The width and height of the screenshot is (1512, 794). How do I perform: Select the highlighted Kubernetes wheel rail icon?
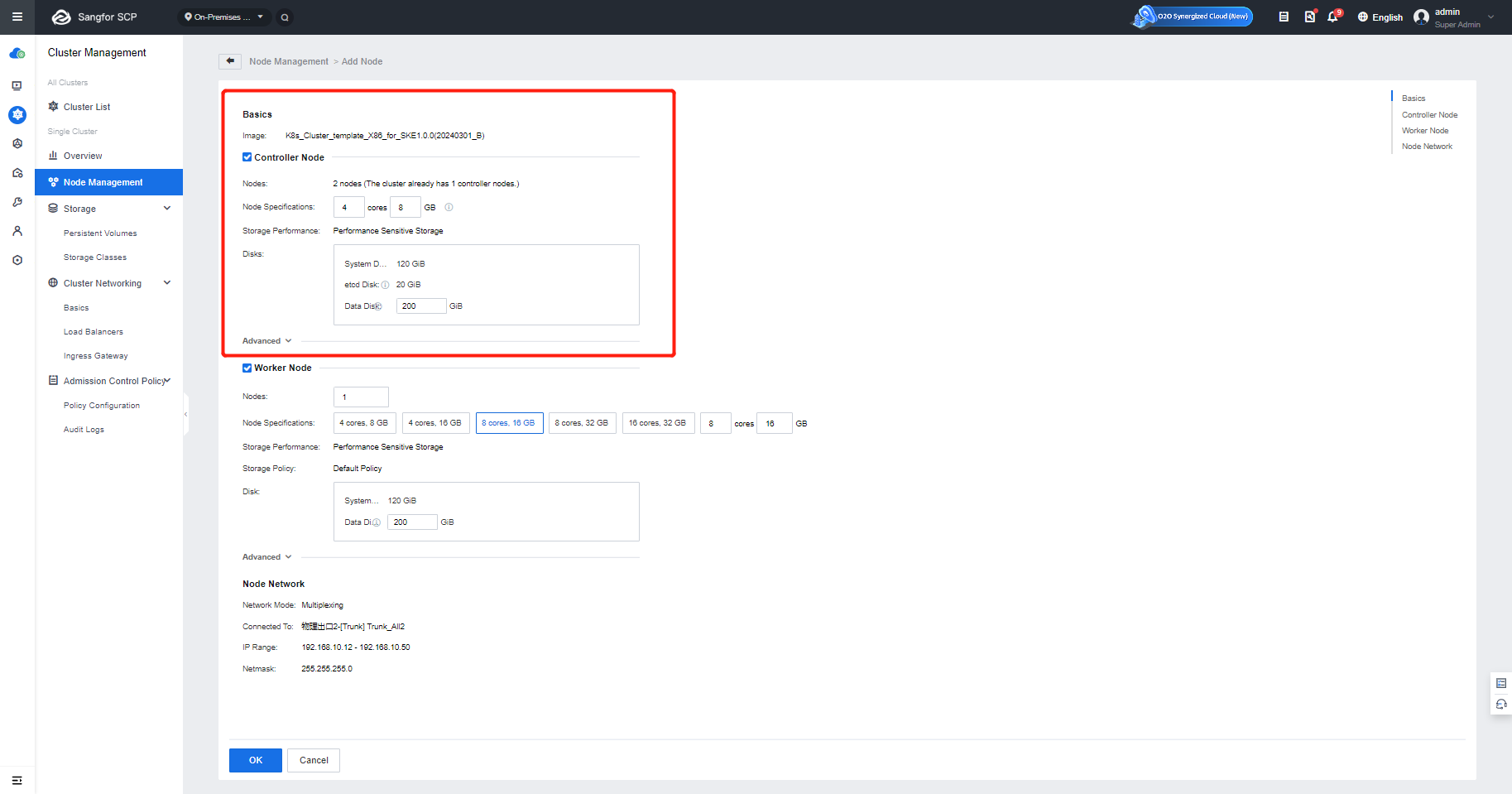[x=17, y=115]
